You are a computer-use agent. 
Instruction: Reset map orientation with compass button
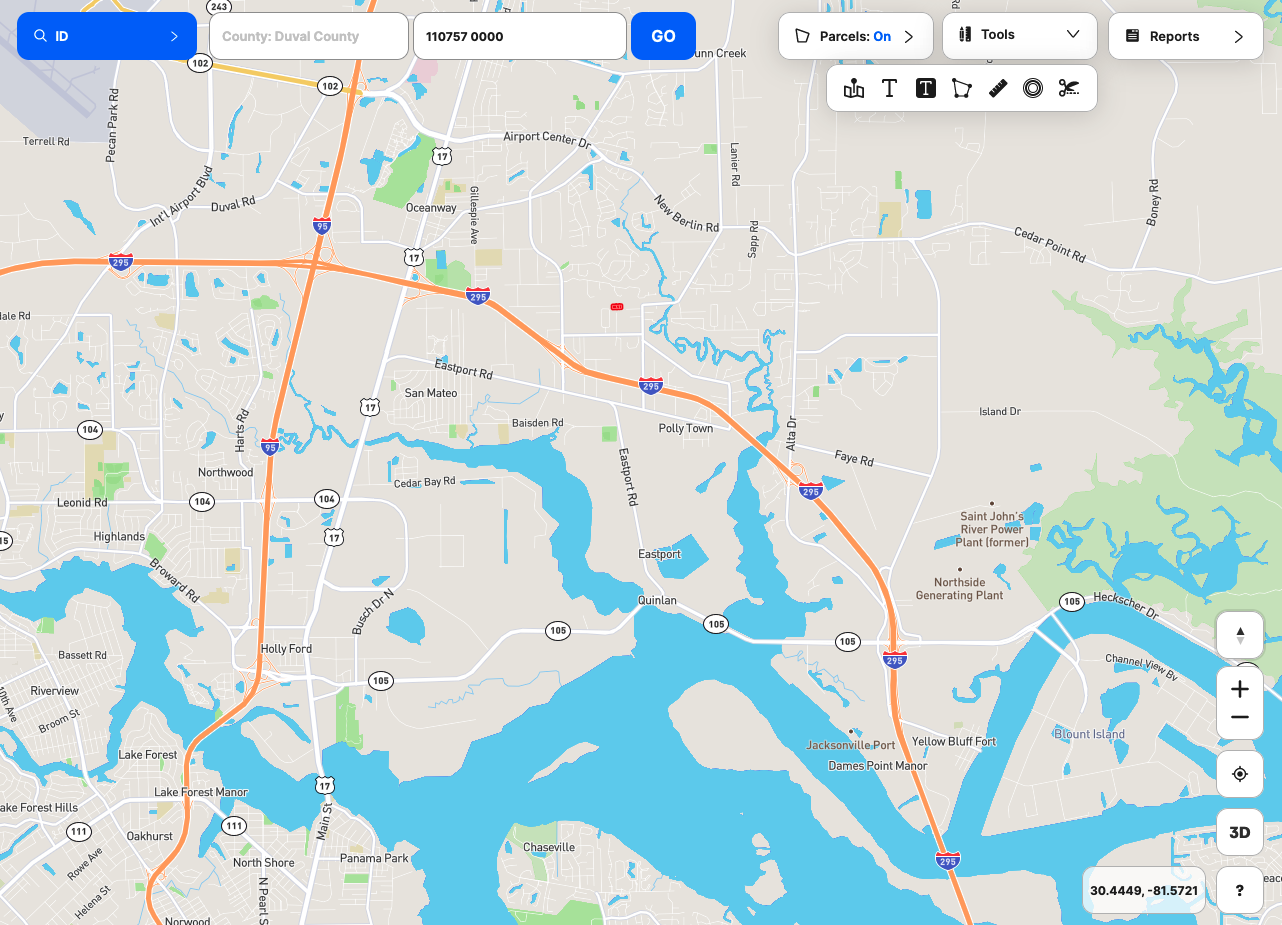pos(1240,635)
